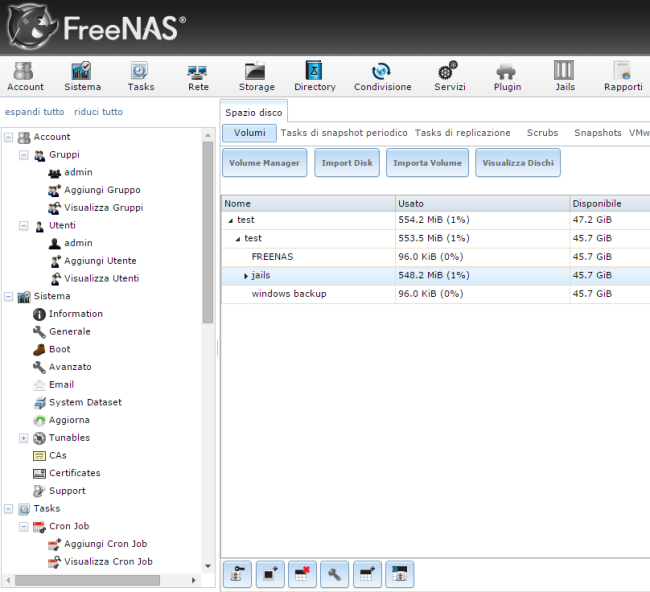Click the Boot icon in the tree
Screen dimensions: 650x592
pos(39,349)
